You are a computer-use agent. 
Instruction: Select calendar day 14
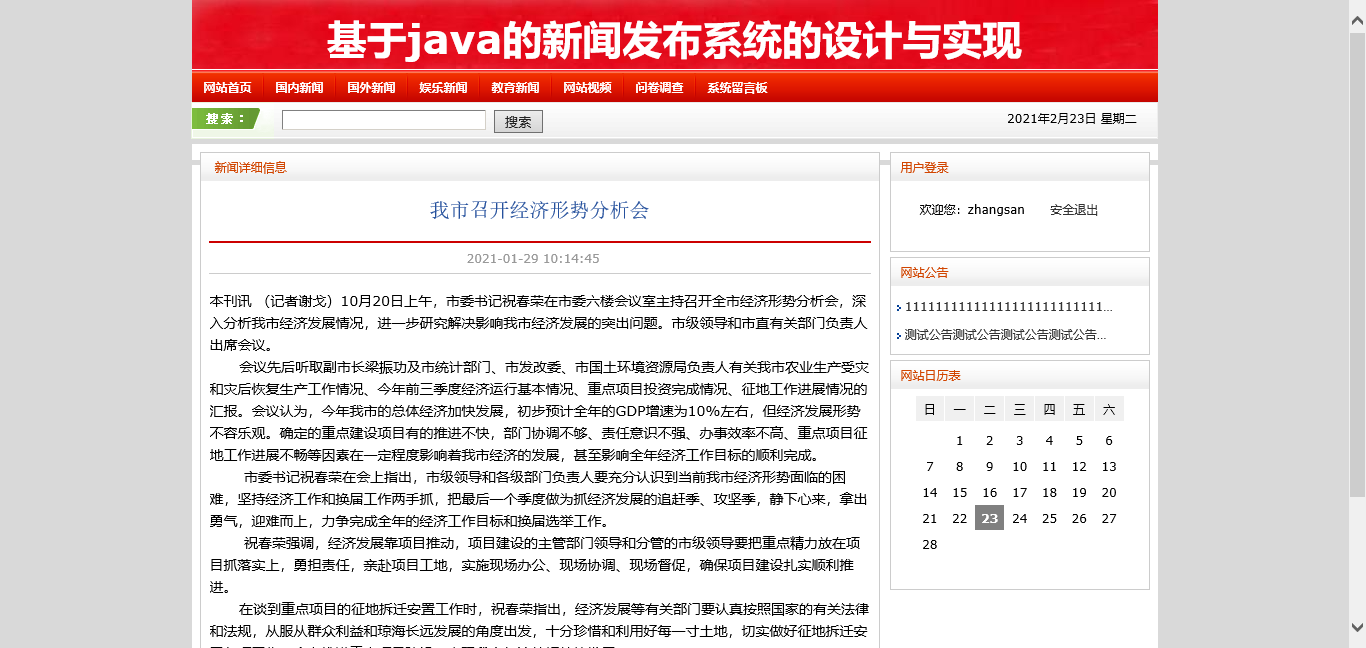point(930,493)
